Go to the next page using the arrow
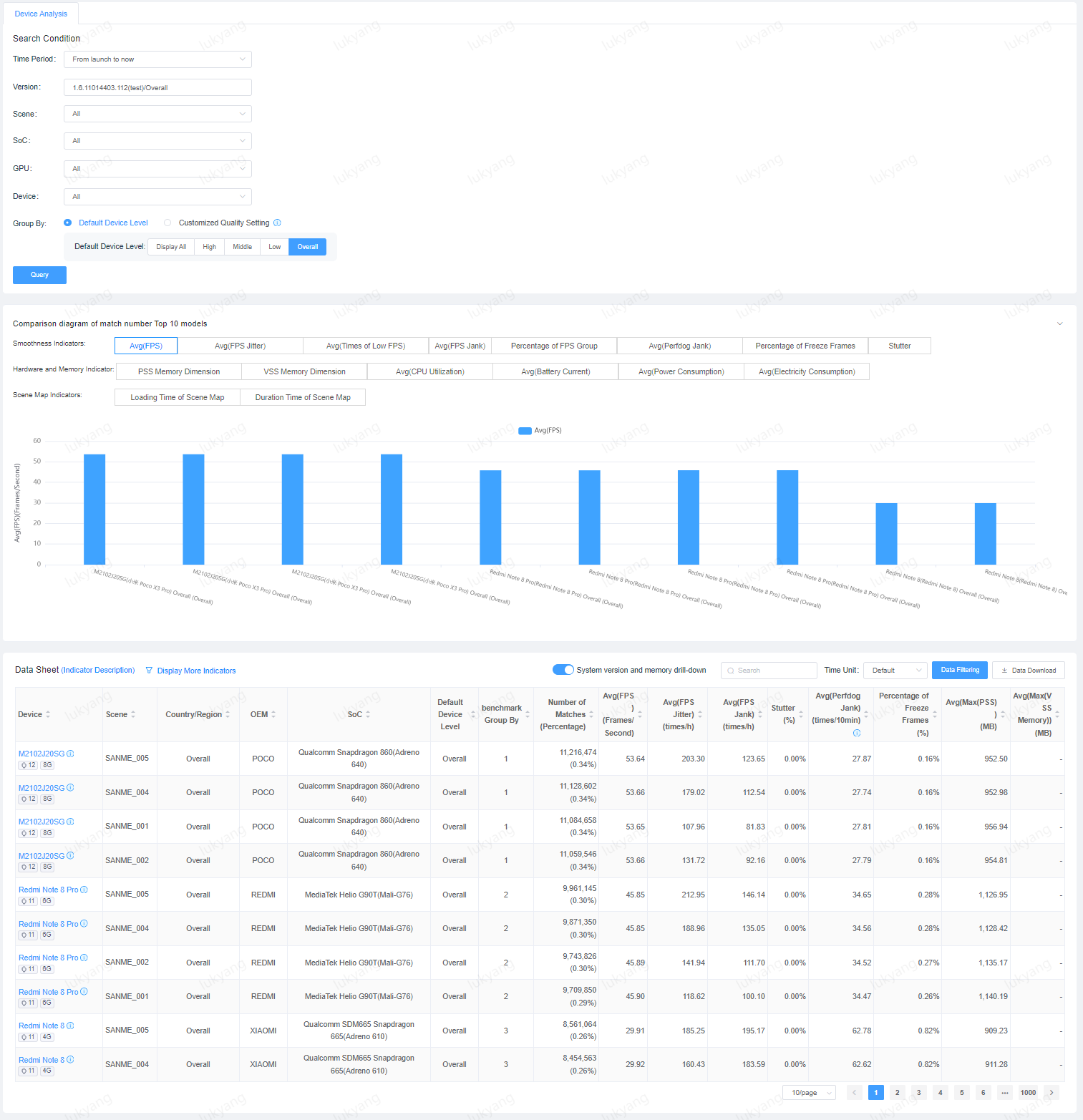The width and height of the screenshot is (1083, 1120). (x=1051, y=1092)
